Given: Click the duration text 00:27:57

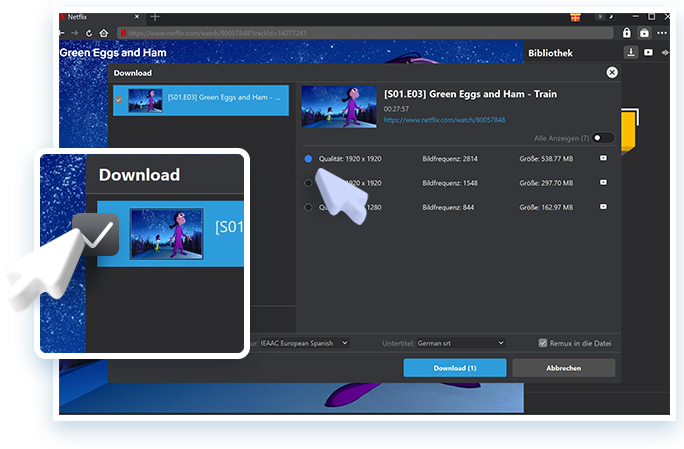Looking at the screenshot, I should 396,109.
